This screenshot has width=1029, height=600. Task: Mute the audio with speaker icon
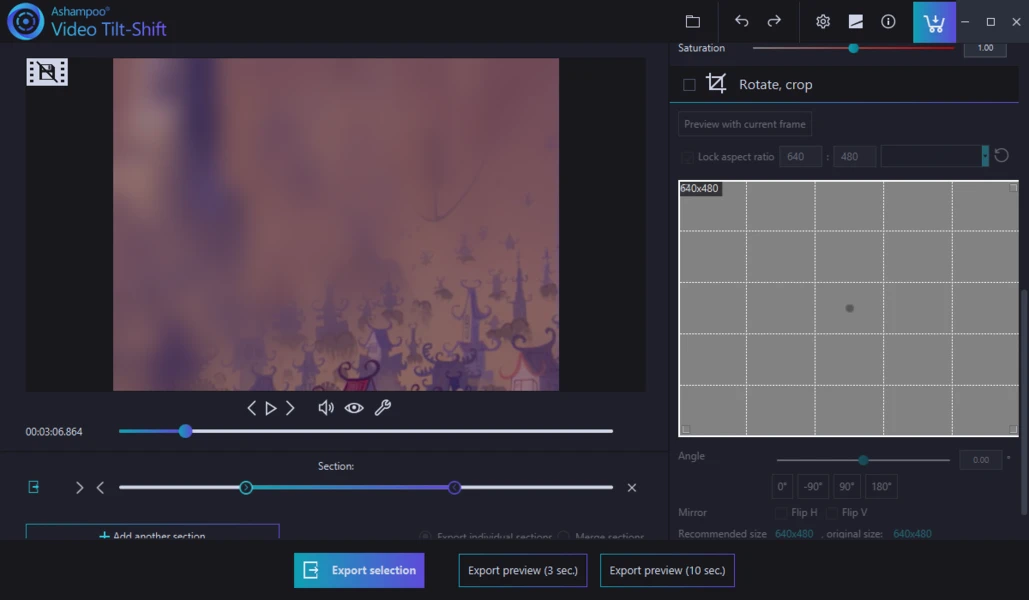click(326, 408)
